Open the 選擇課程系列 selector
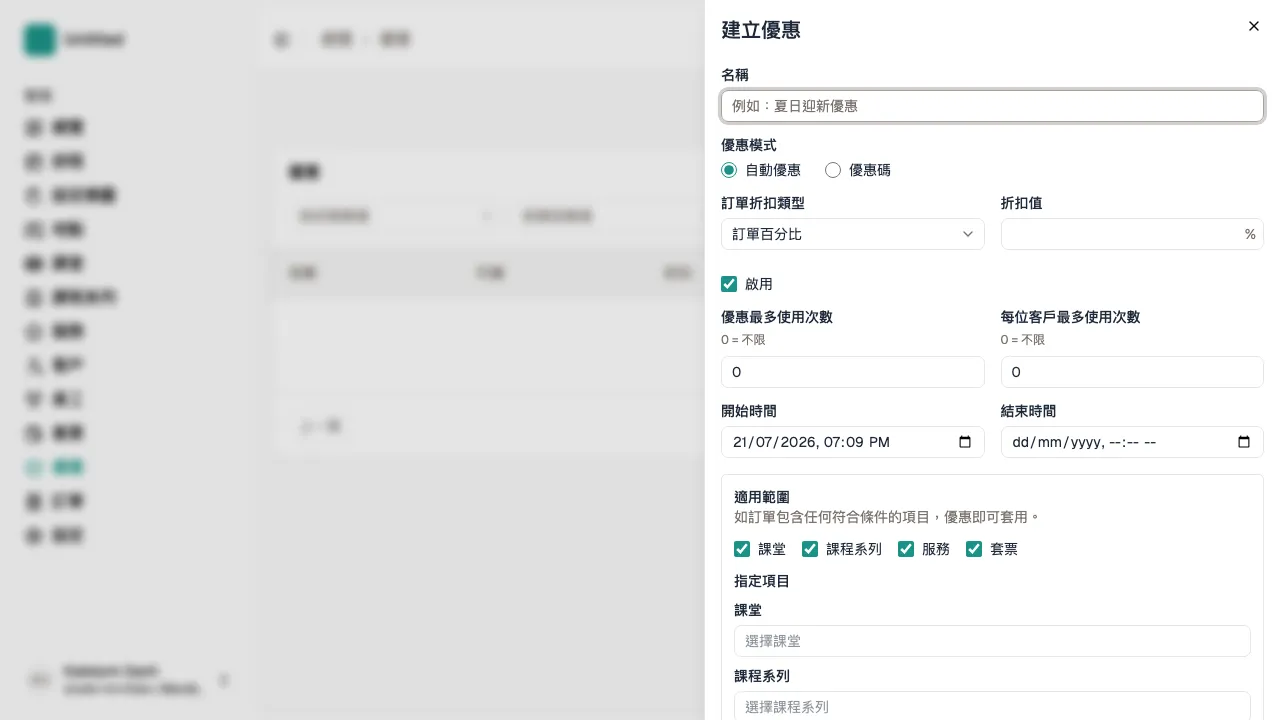 point(992,706)
